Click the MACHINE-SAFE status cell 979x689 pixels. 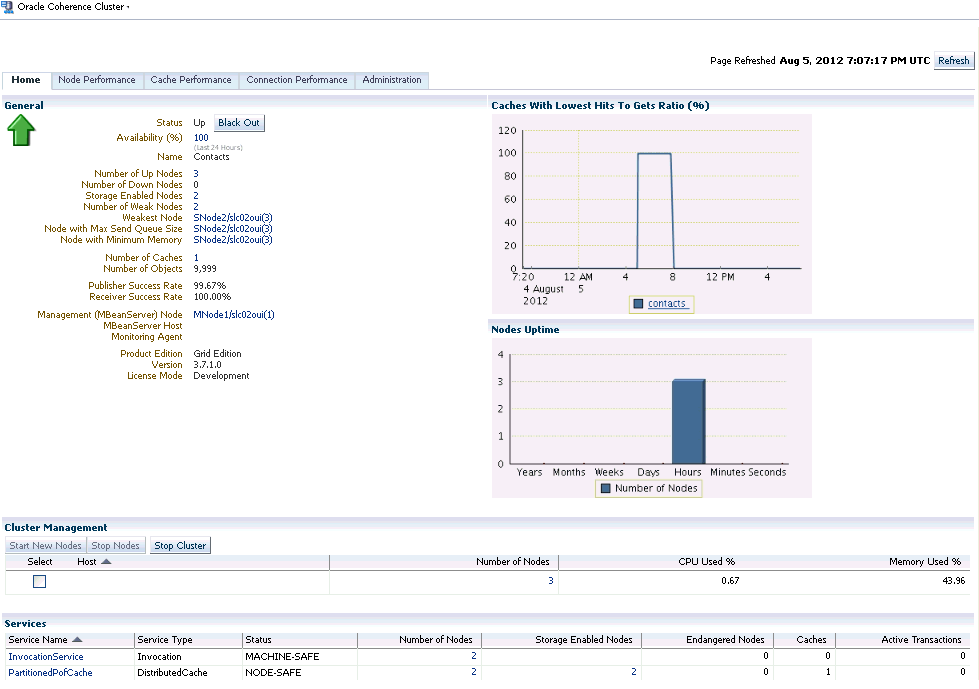282,657
